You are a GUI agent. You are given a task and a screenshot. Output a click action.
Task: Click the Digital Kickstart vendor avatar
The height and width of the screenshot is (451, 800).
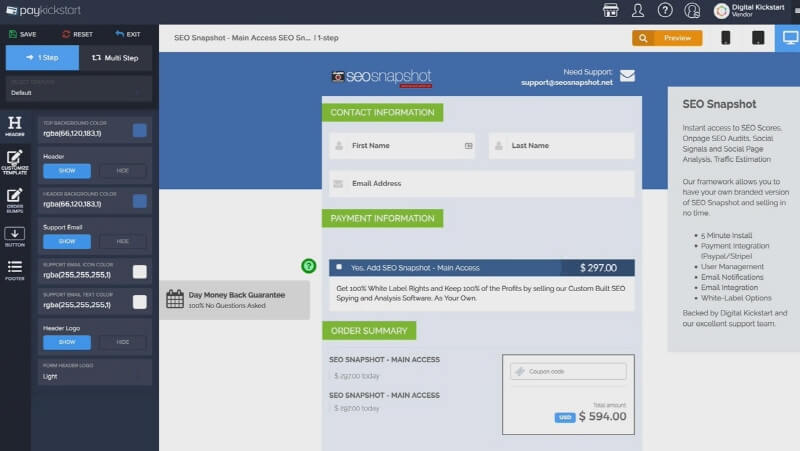point(721,11)
